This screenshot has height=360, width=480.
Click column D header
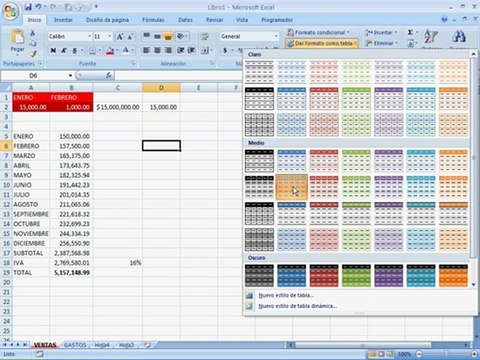point(161,88)
